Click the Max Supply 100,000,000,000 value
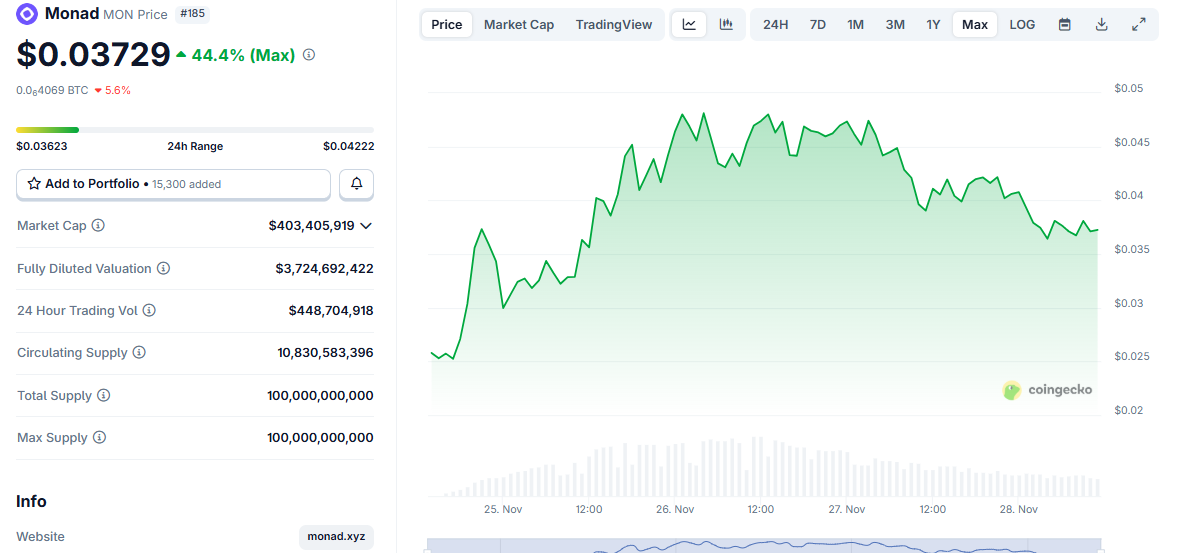Screen dimensions: 1196x553 point(320,438)
